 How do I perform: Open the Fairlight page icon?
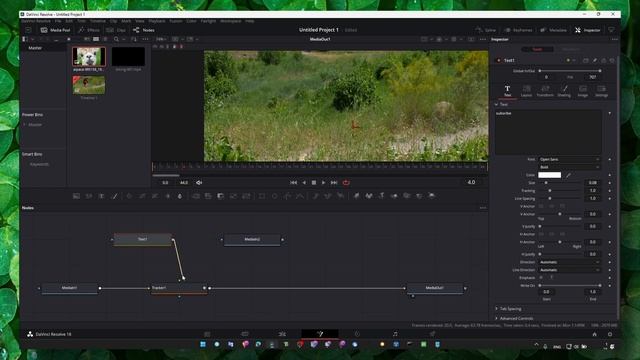395,334
